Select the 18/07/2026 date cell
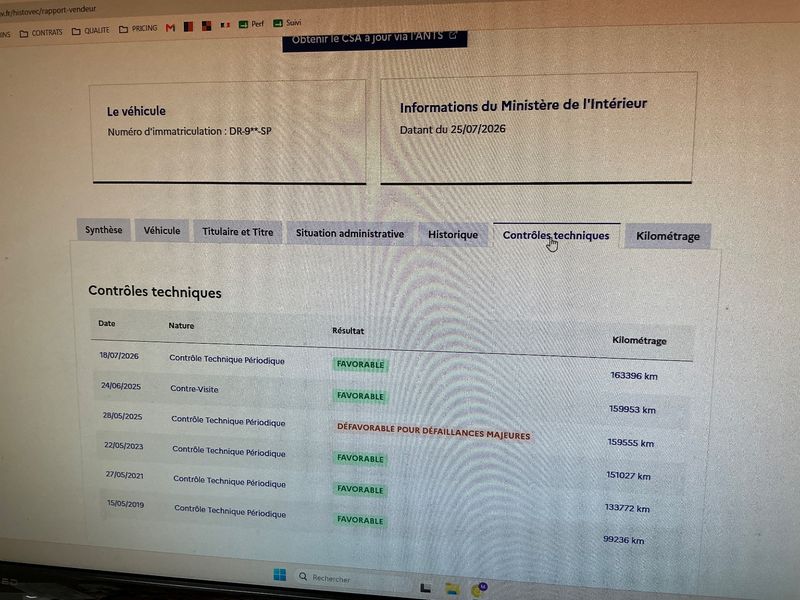 pos(119,356)
